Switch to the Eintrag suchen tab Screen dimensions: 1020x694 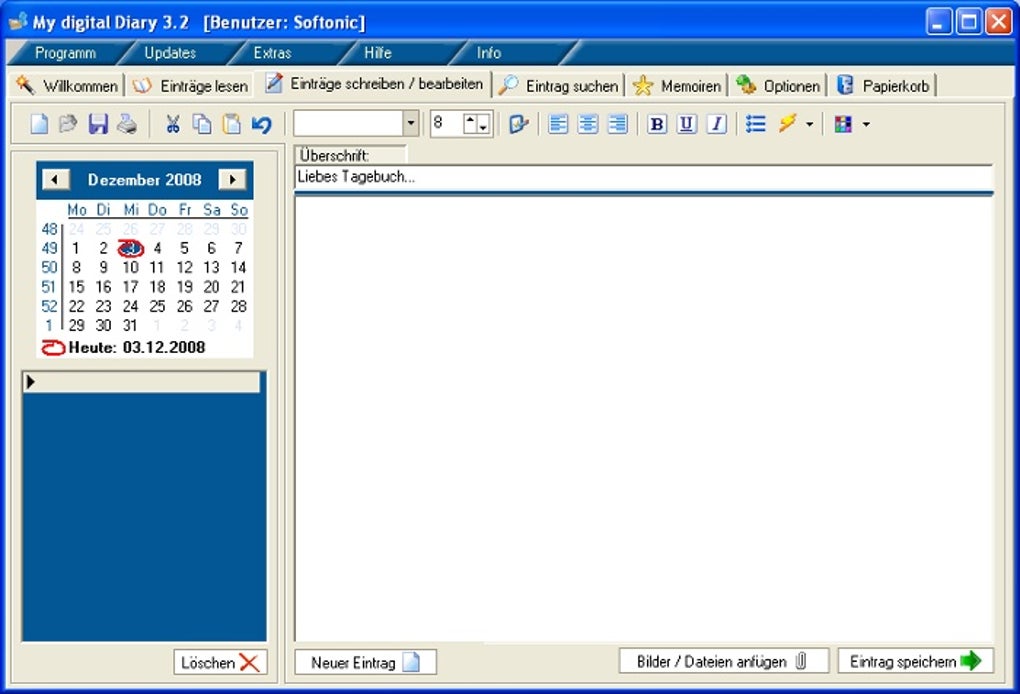pyautogui.click(x=559, y=85)
